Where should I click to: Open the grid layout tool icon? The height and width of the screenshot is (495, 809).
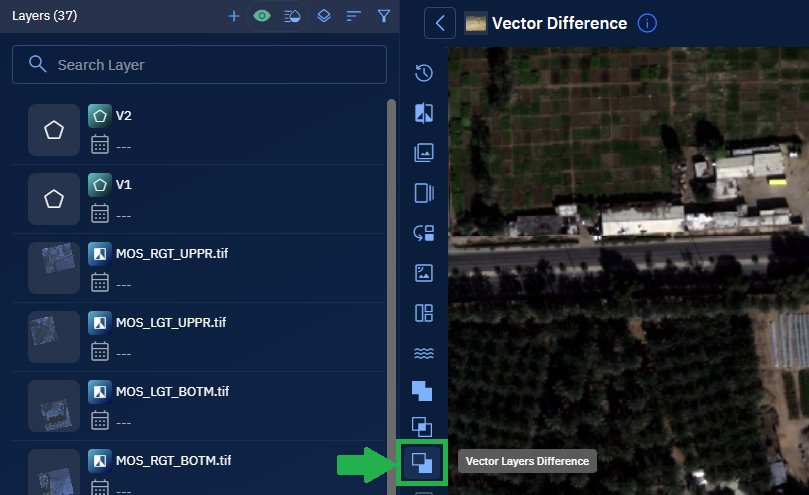pos(424,313)
